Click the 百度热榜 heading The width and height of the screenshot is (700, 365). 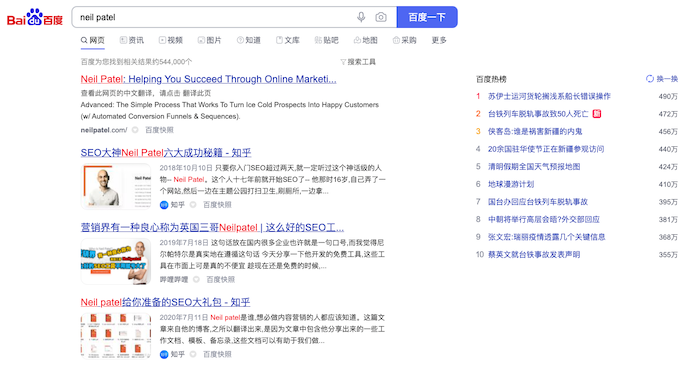(x=491, y=79)
